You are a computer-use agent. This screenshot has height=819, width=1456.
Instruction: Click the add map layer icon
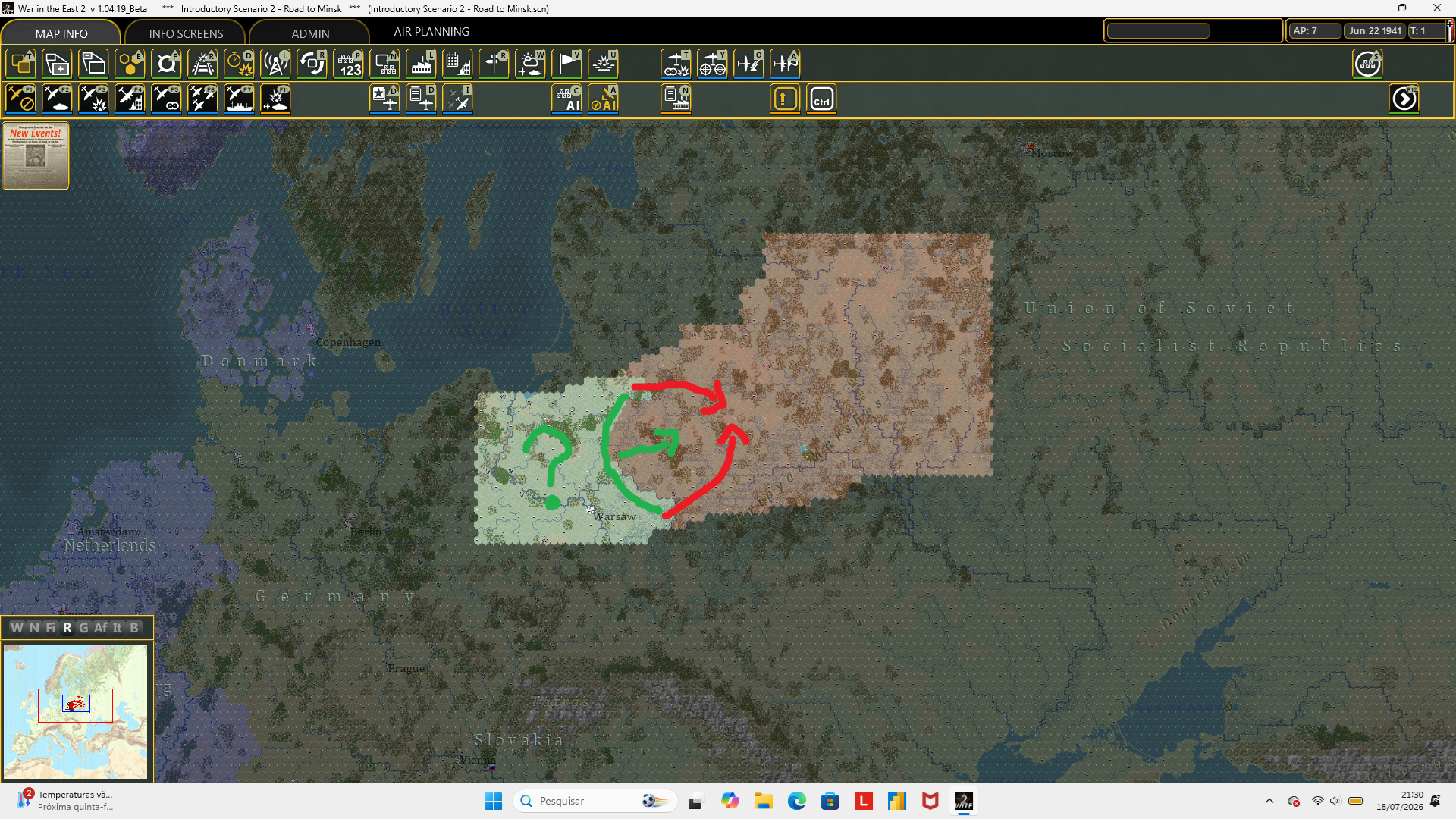click(x=58, y=64)
